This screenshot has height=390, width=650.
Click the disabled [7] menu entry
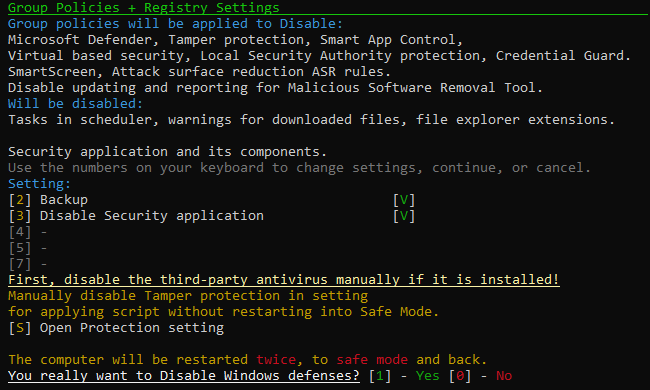click(27, 264)
